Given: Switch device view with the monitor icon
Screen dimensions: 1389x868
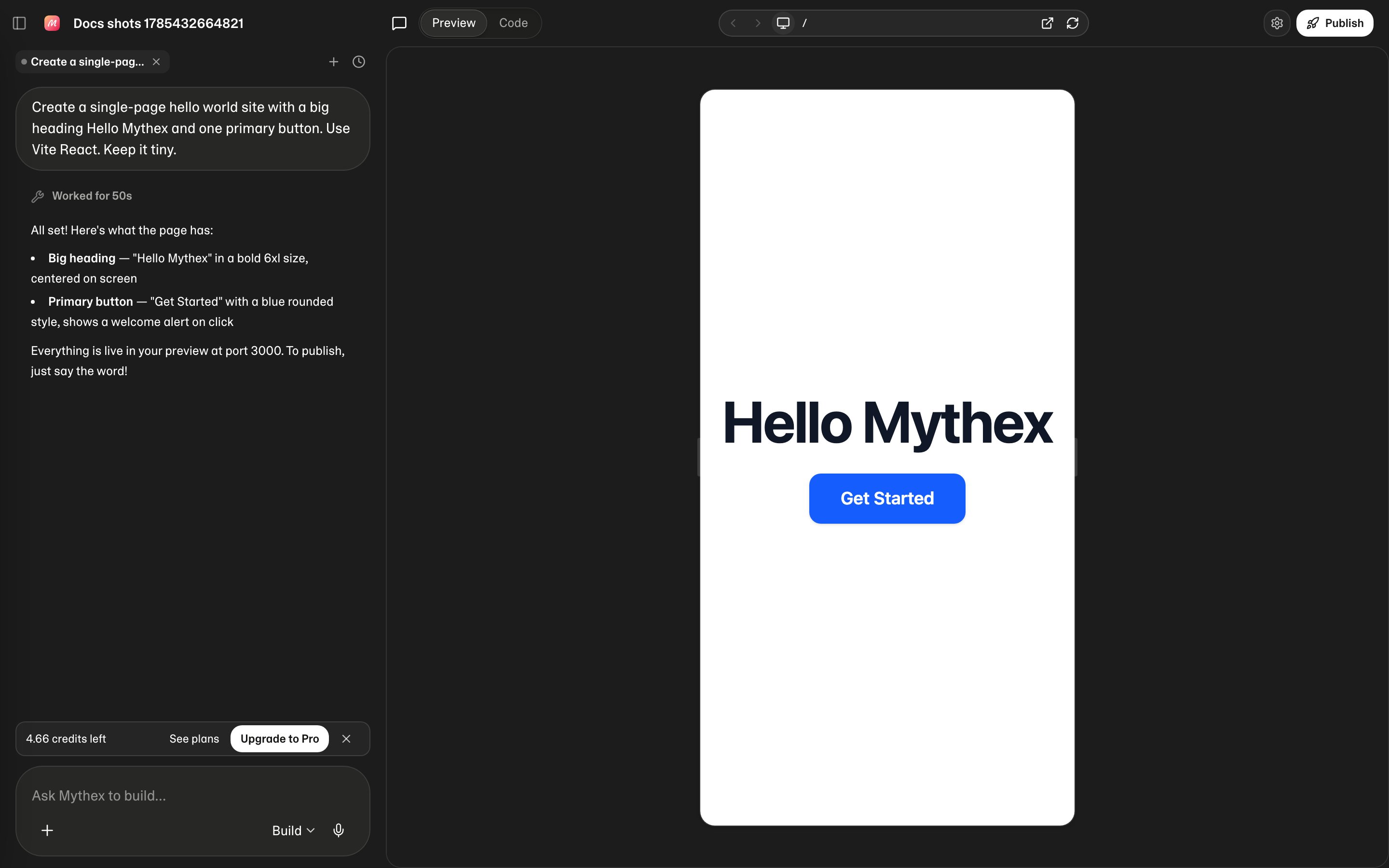Looking at the screenshot, I should click(783, 23).
